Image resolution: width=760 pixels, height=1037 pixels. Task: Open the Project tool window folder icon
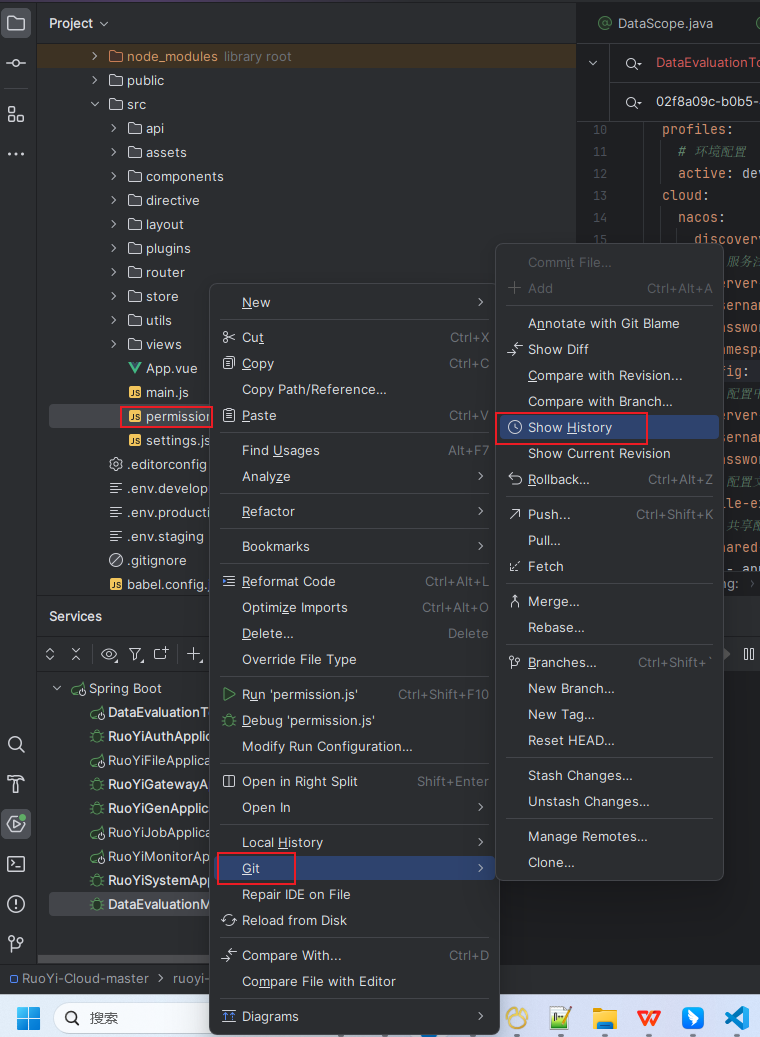(x=16, y=23)
